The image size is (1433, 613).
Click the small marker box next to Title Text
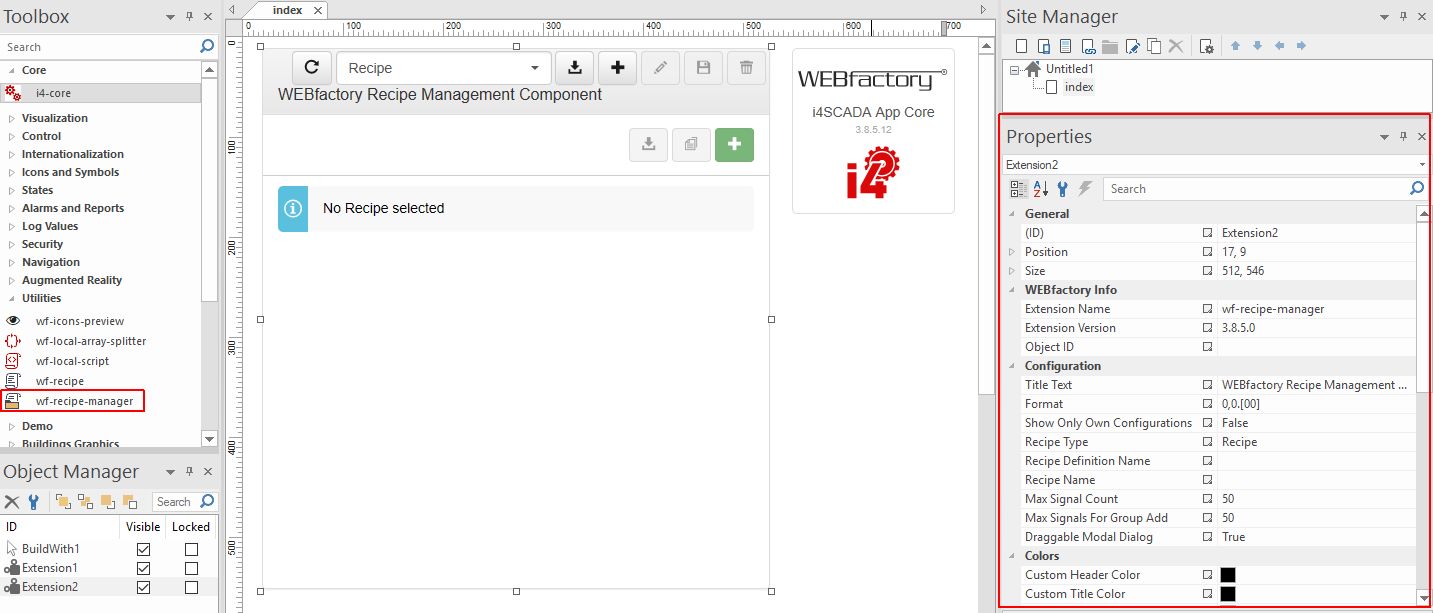coord(1207,385)
